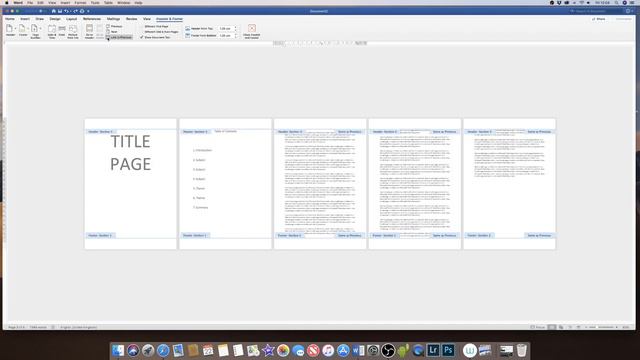Click the Redo icon in the title bar
640x360 pixels.
[75, 11]
